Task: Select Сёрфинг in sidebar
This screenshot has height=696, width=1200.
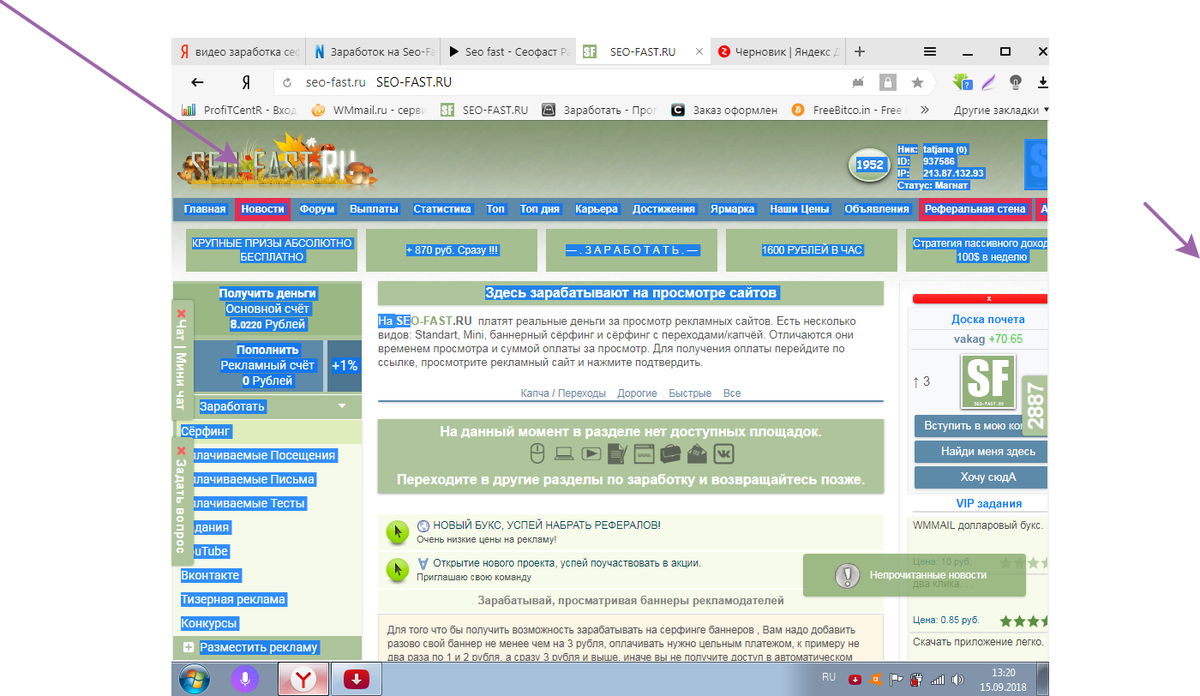Action: pos(206,431)
